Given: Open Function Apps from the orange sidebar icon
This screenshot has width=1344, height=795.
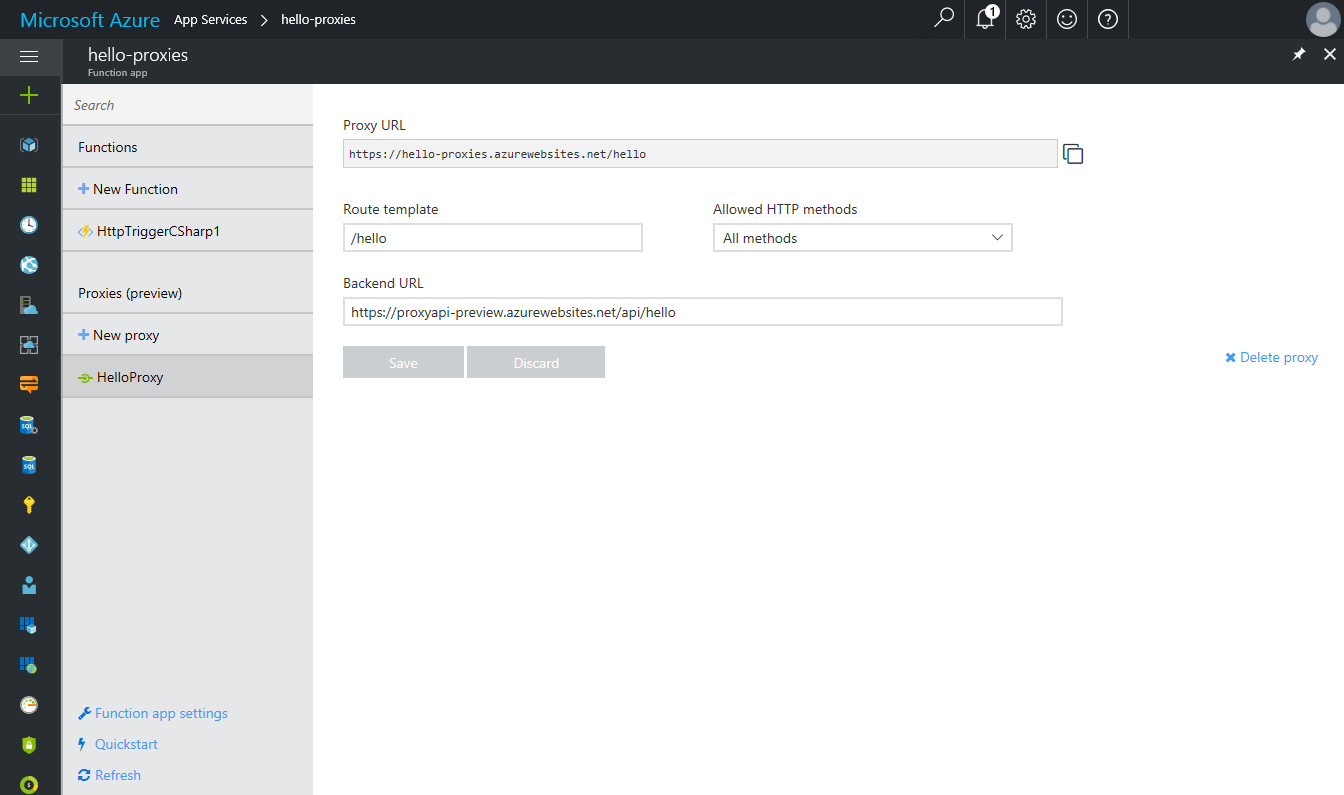Looking at the screenshot, I should 29,384.
